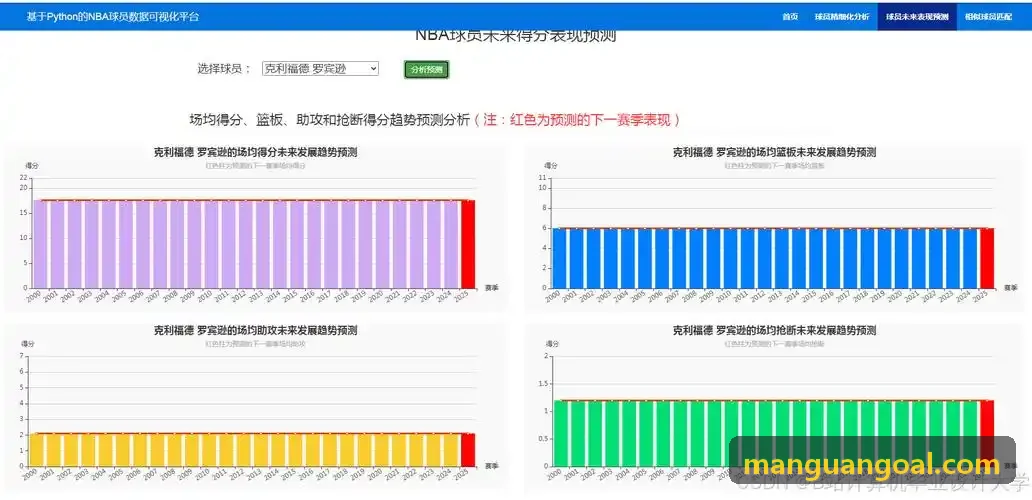The height and width of the screenshot is (500, 1032).
Task: Select the 2004 green bar in 场均抢断 chart
Action: click(x=628, y=433)
